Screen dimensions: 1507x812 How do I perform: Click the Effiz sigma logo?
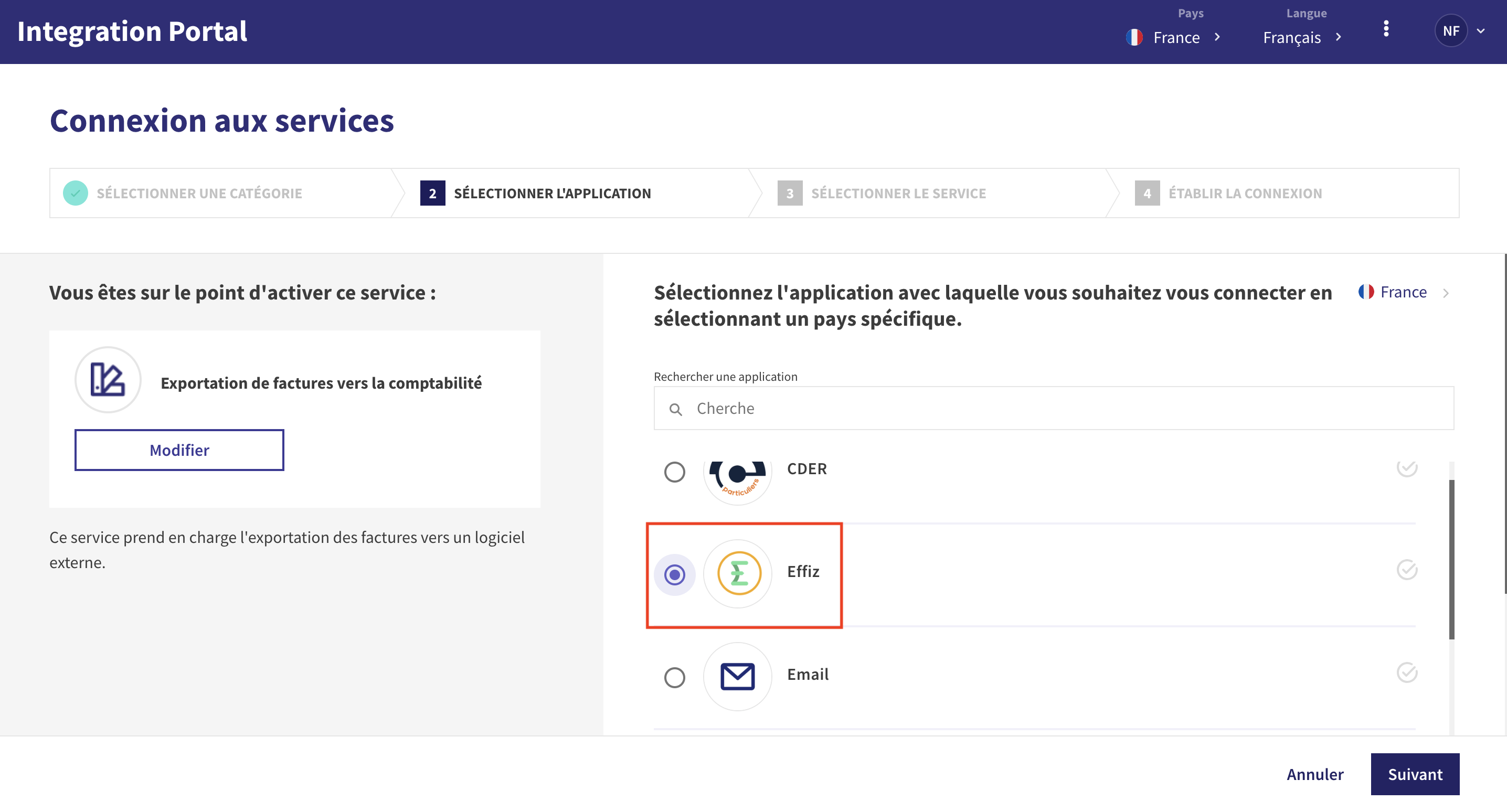(x=737, y=573)
